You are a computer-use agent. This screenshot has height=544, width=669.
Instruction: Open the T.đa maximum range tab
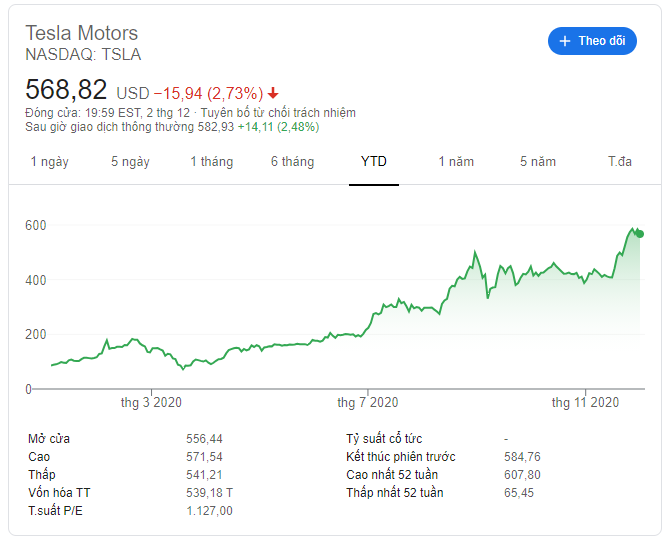620,162
